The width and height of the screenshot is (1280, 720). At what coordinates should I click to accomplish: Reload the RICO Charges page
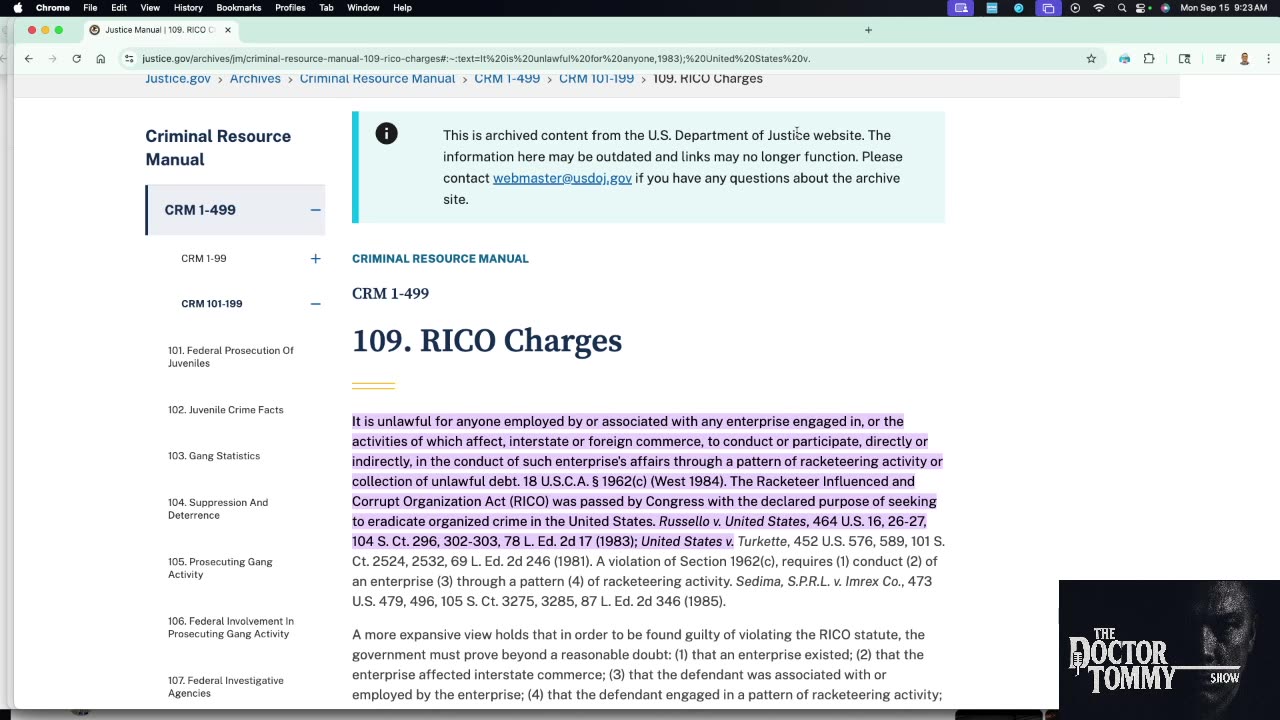pos(76,59)
